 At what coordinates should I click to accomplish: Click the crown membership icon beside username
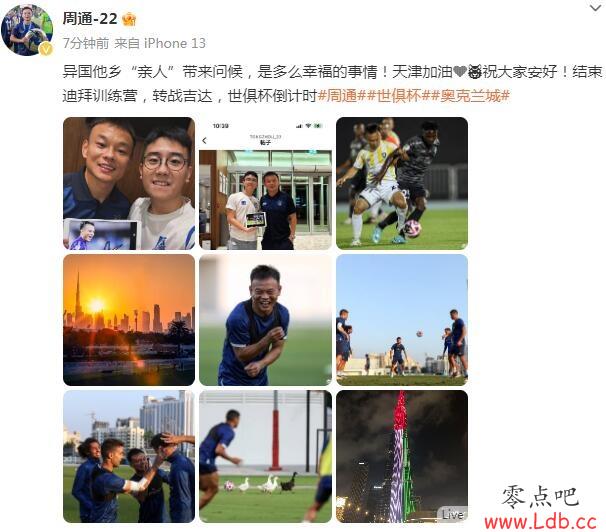click(x=129, y=19)
